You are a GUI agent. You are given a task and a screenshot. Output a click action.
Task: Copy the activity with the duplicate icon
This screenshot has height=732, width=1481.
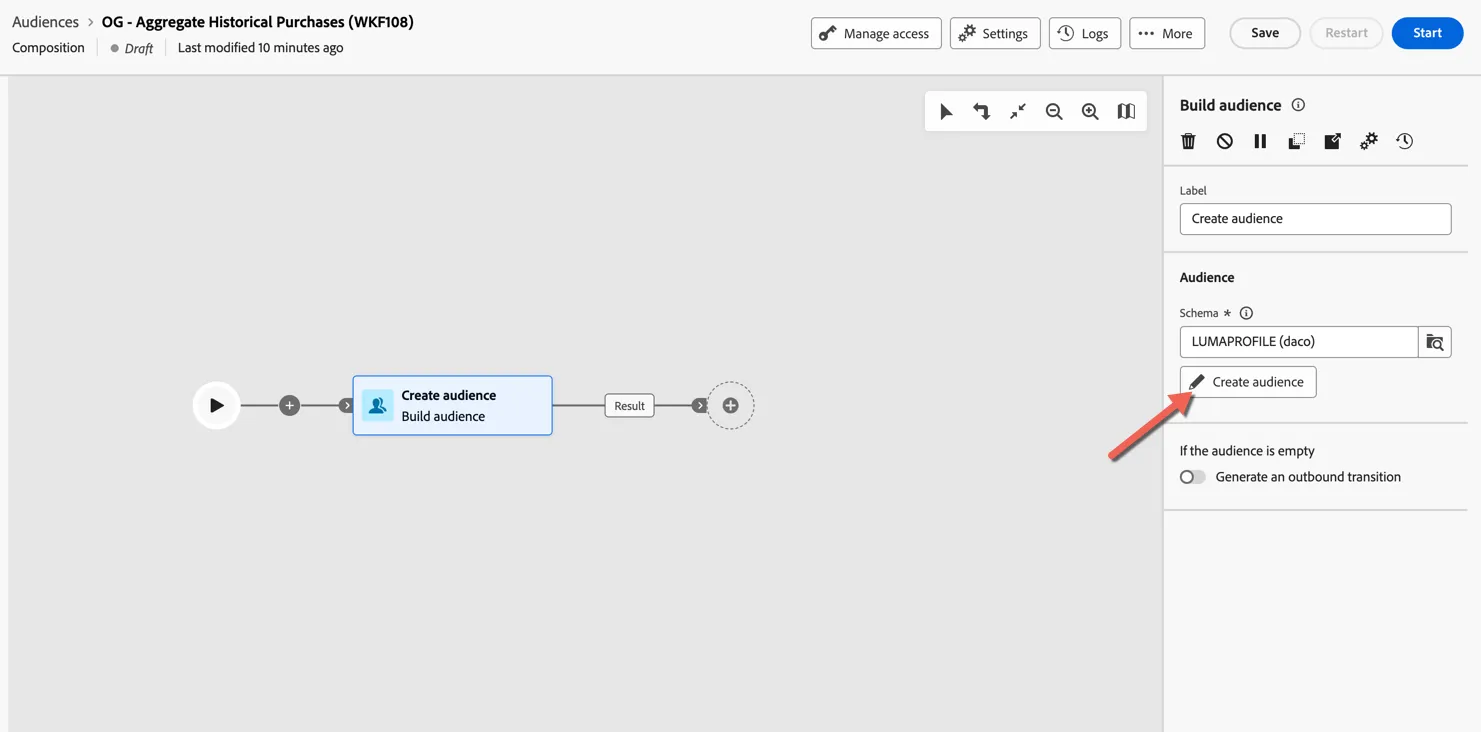point(1296,141)
